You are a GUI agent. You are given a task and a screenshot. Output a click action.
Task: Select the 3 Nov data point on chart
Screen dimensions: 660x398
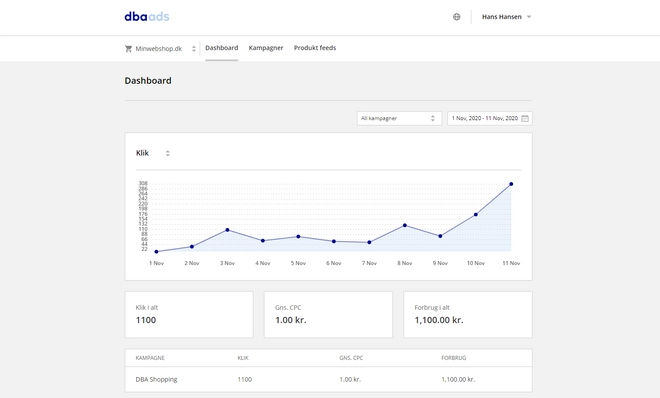[227, 230]
